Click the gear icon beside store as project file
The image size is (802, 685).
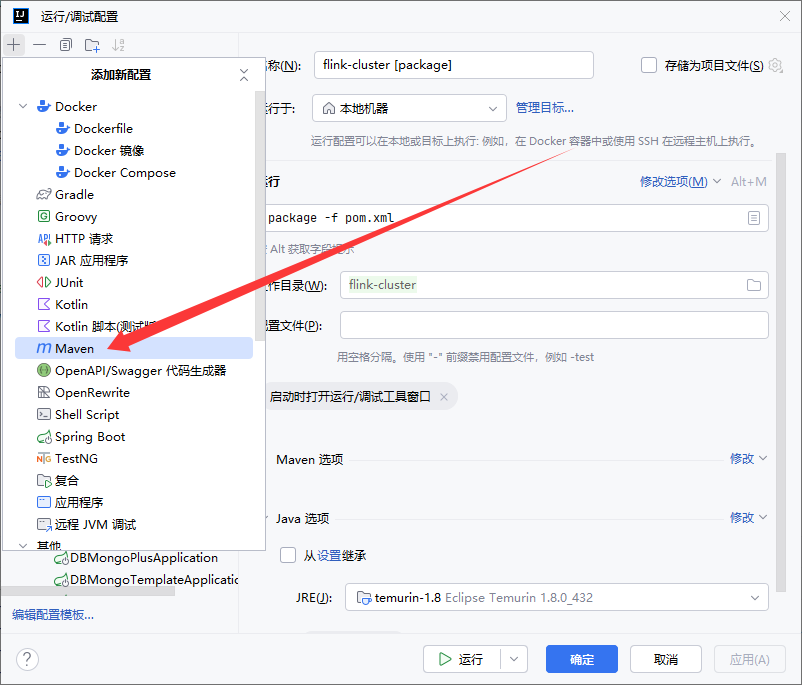(x=775, y=65)
